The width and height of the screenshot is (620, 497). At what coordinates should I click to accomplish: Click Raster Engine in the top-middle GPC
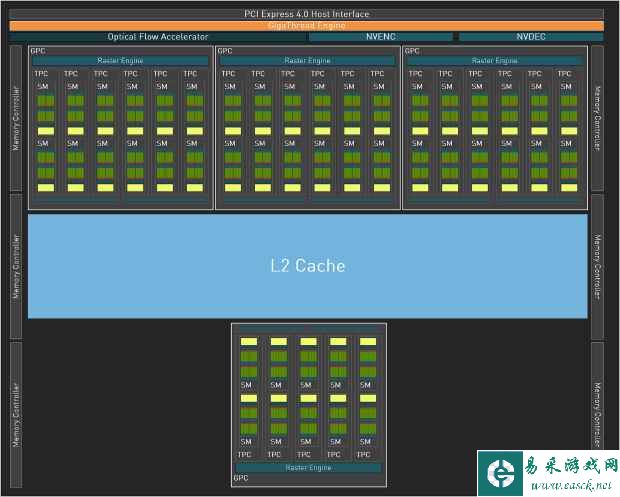307,61
